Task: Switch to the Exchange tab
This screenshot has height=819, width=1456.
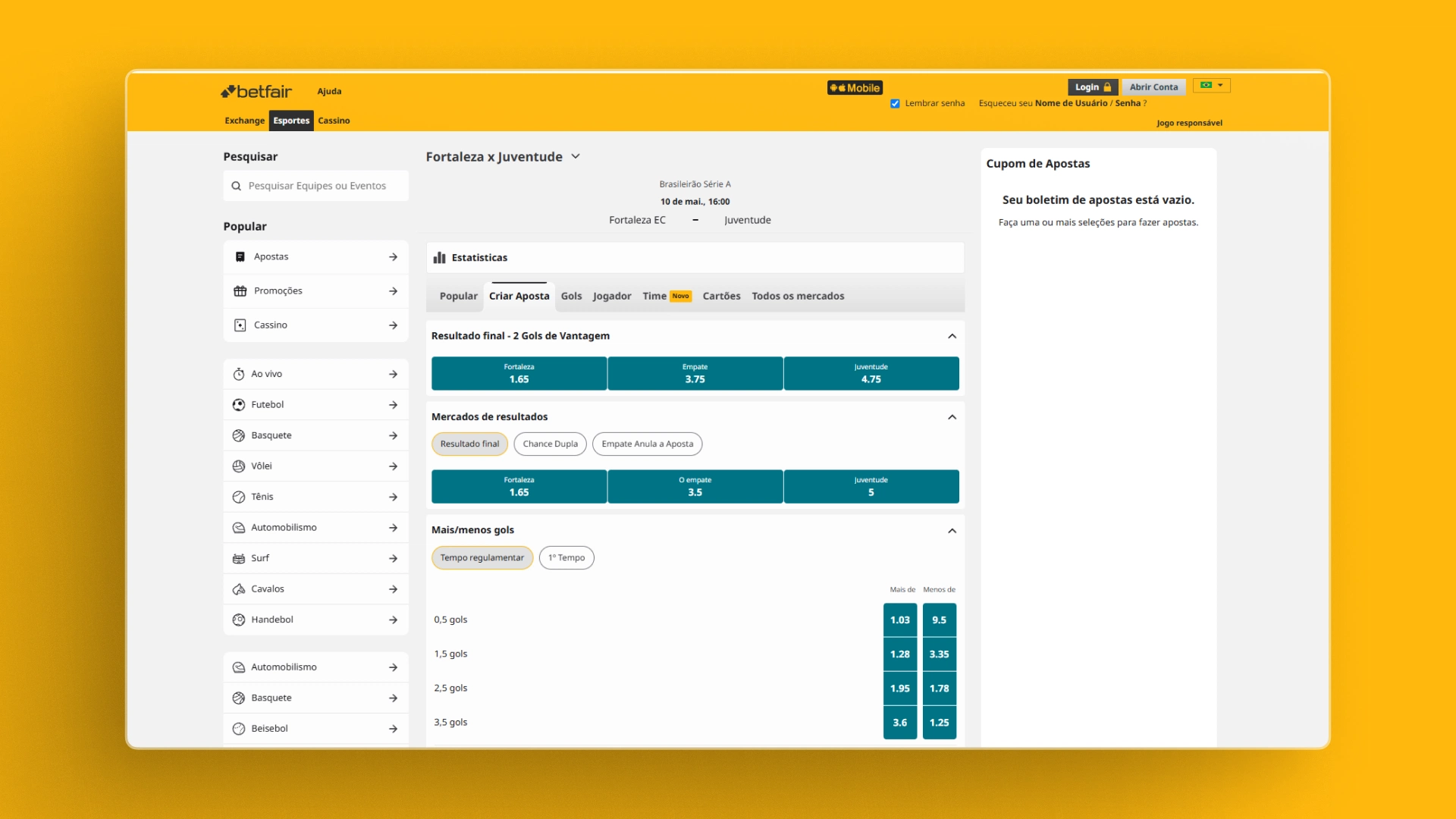Action: pyautogui.click(x=244, y=121)
